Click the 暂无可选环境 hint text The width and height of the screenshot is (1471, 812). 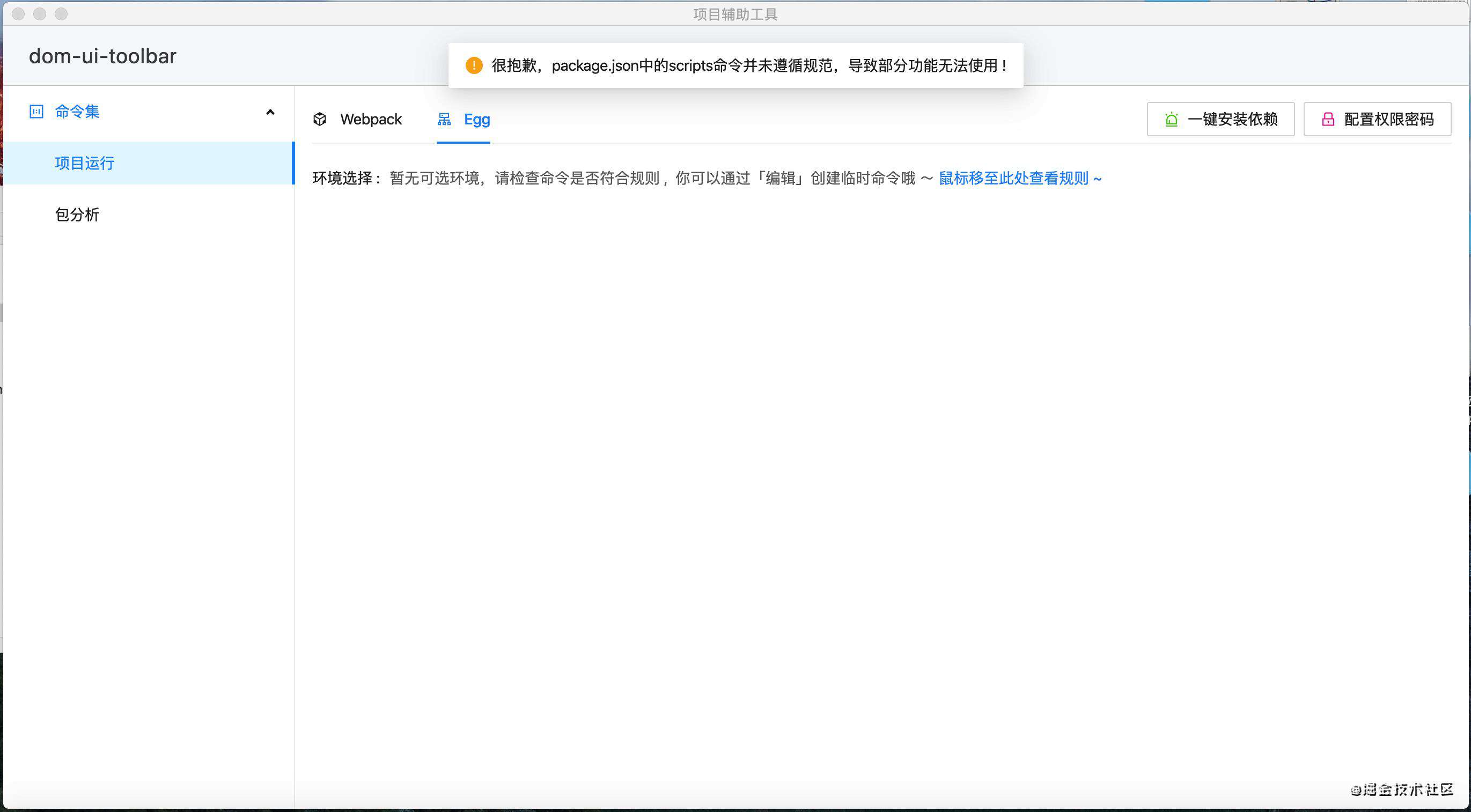pos(661,178)
